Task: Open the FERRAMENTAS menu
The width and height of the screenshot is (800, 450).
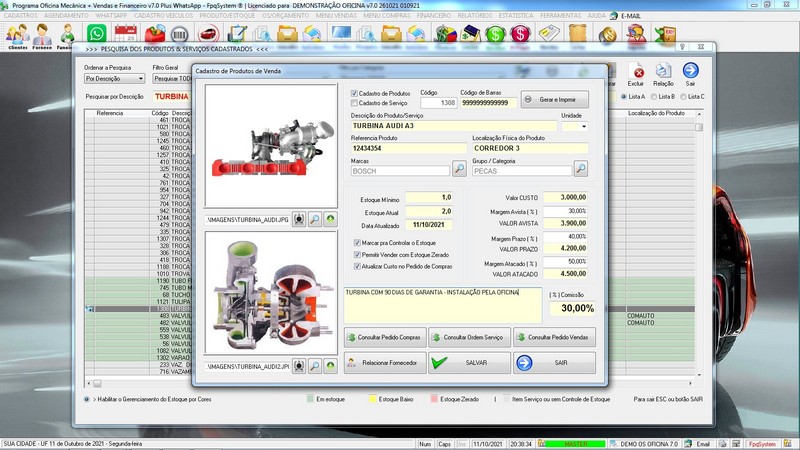Action: tap(560, 16)
